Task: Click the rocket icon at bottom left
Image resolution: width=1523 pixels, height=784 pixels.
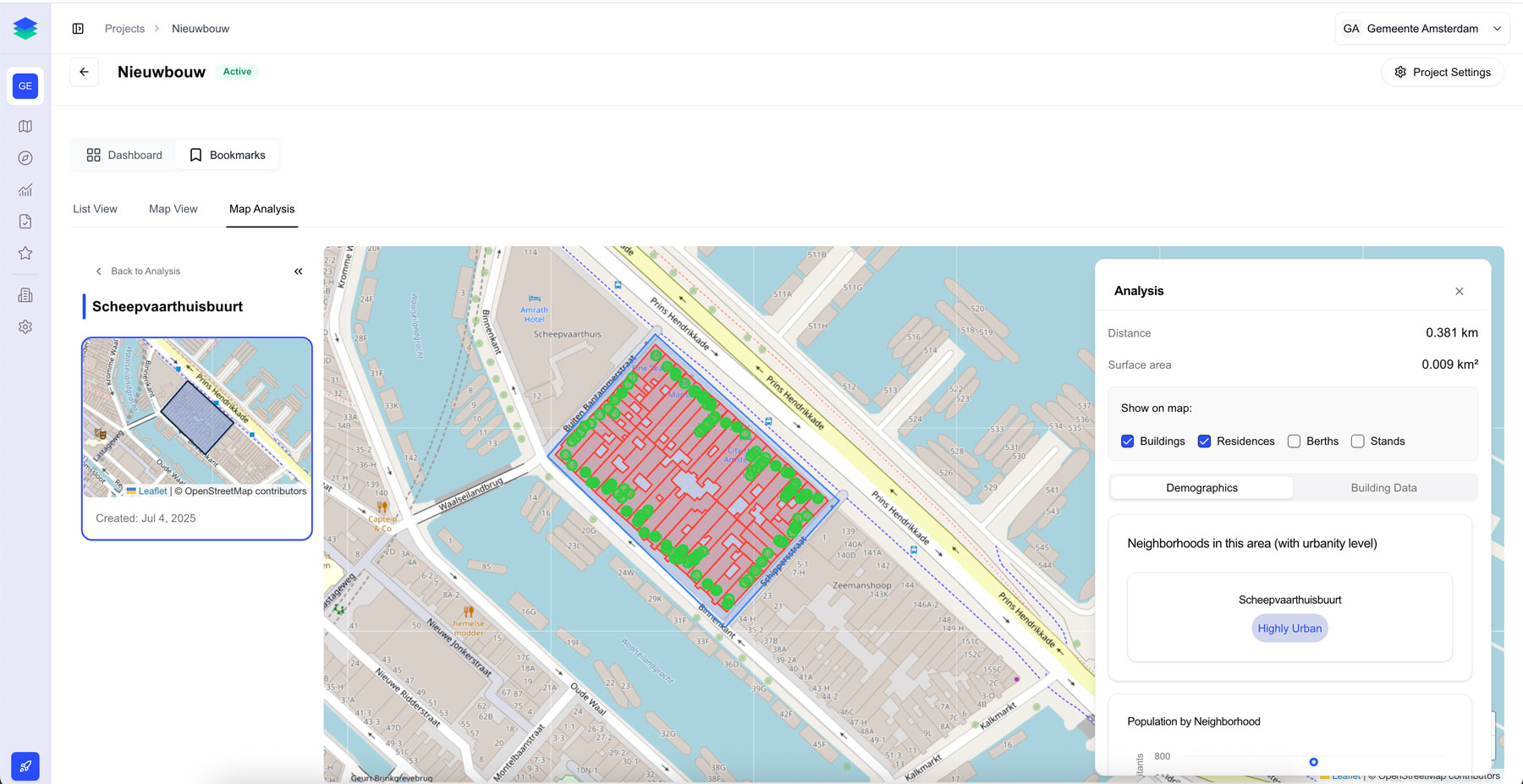Action: point(25,766)
